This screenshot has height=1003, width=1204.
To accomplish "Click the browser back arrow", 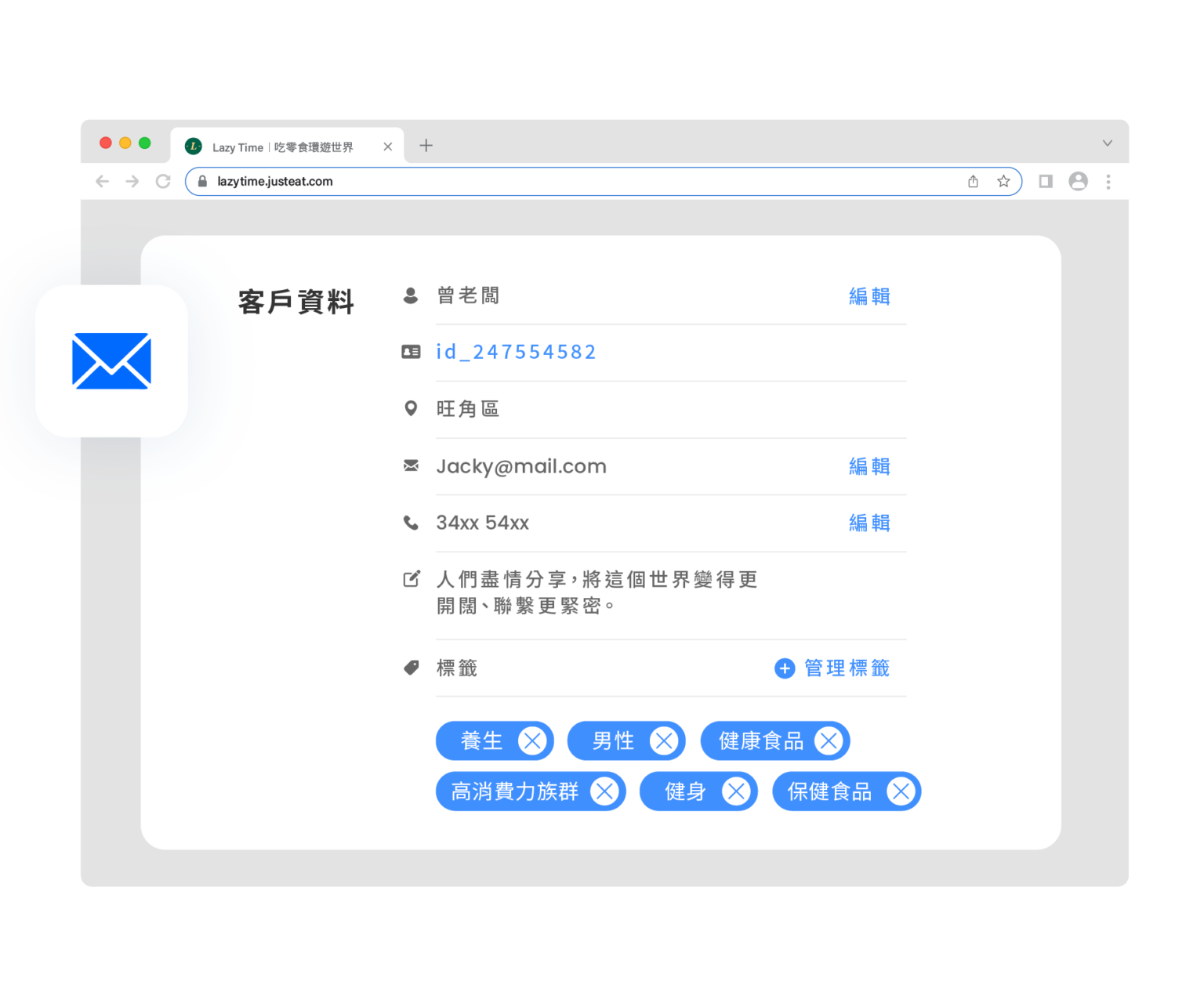I will click(x=102, y=182).
